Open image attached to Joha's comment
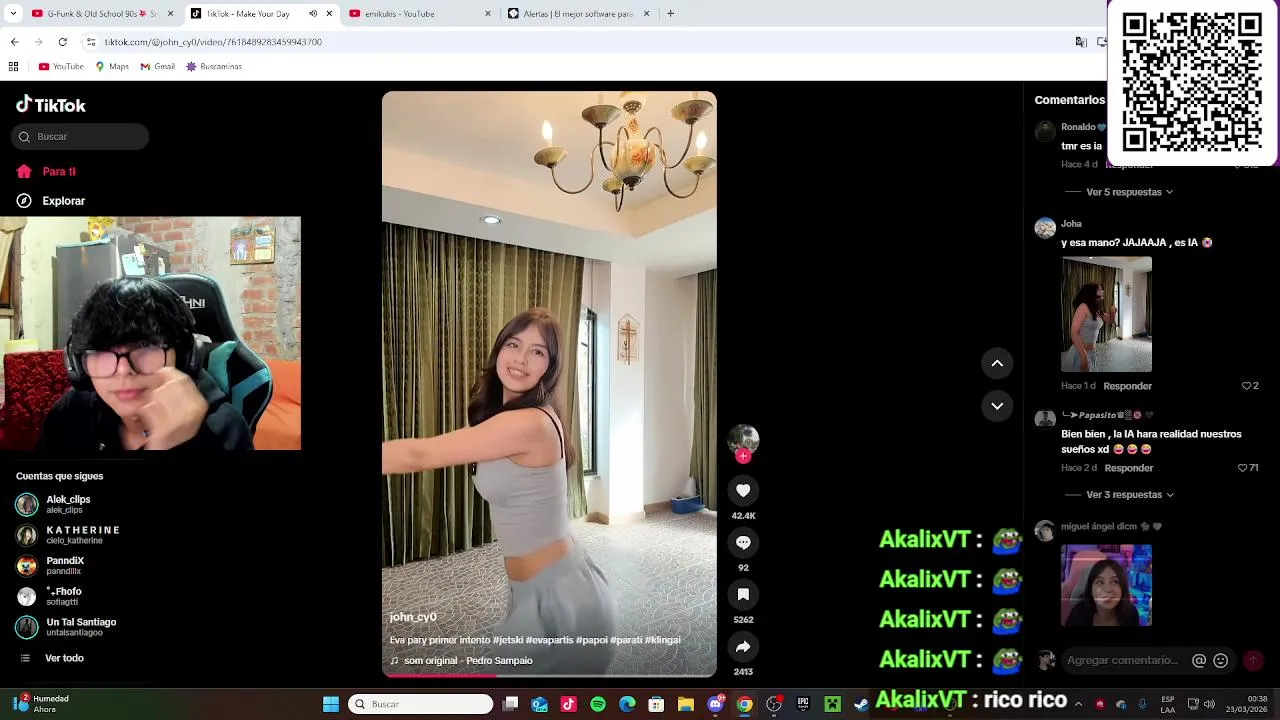Screen dimensions: 1280x720 pos(1106,314)
